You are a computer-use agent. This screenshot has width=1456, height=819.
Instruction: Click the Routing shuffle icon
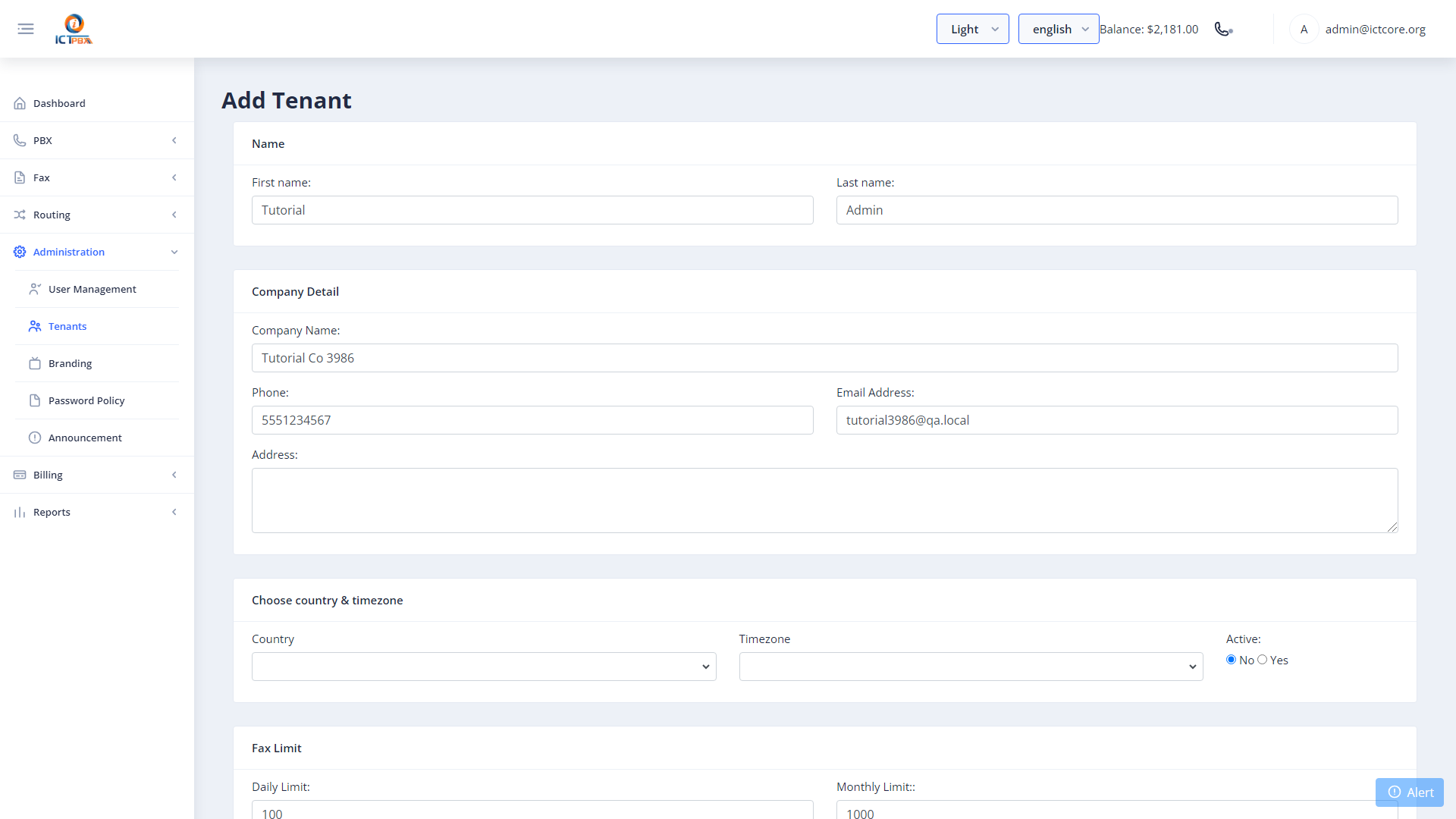20,215
